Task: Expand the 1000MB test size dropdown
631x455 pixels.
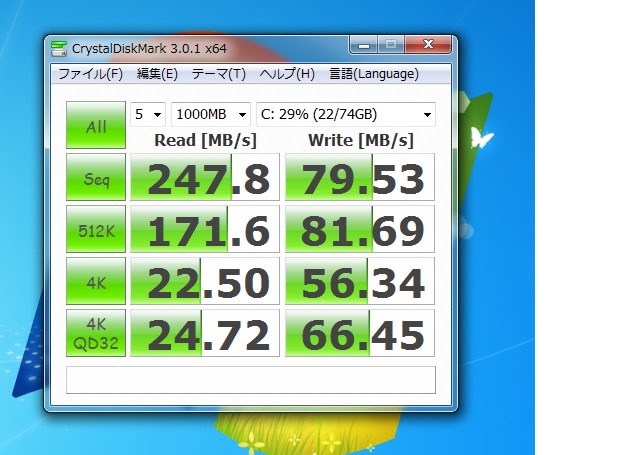Action: point(211,114)
